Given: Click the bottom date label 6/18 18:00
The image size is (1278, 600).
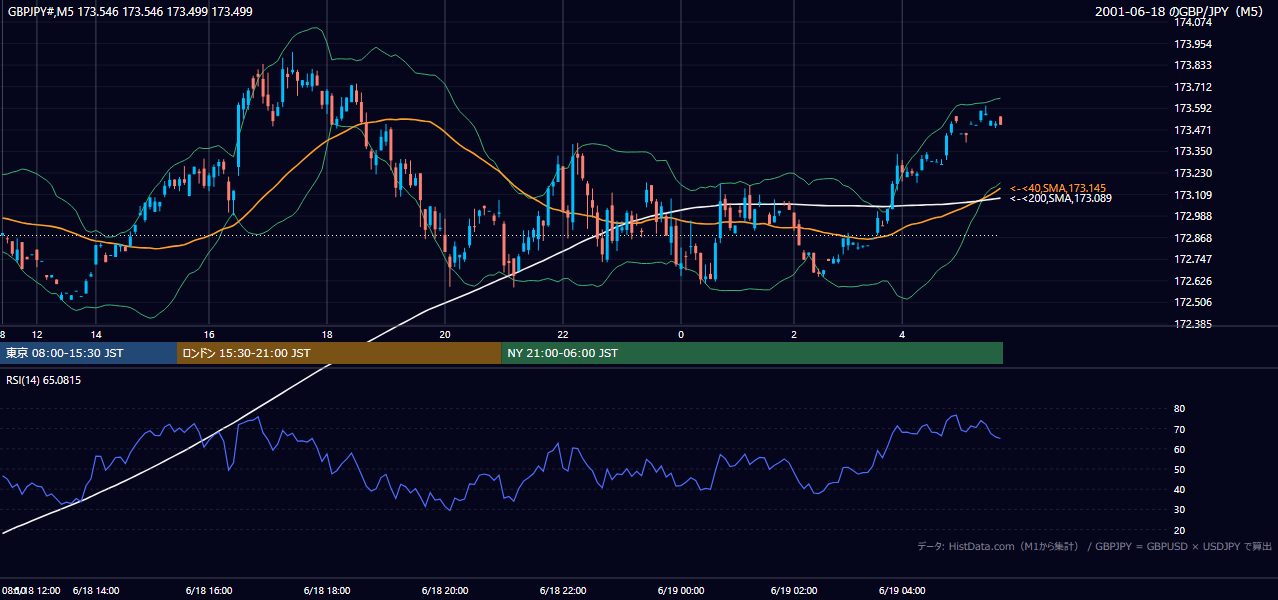Looking at the screenshot, I should pyautogui.click(x=327, y=590).
